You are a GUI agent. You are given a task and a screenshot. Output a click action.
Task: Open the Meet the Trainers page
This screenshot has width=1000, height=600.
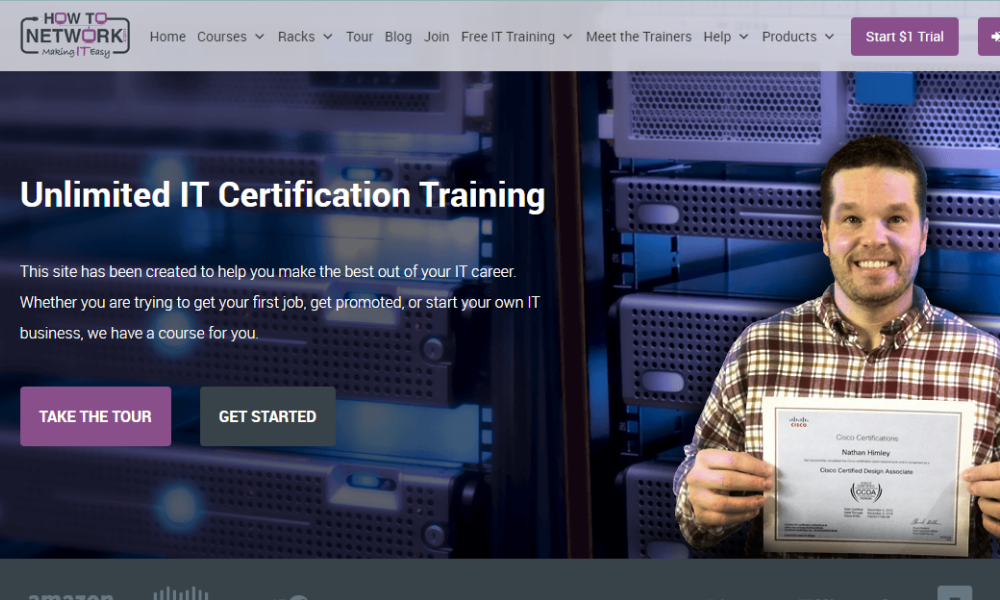tap(638, 36)
